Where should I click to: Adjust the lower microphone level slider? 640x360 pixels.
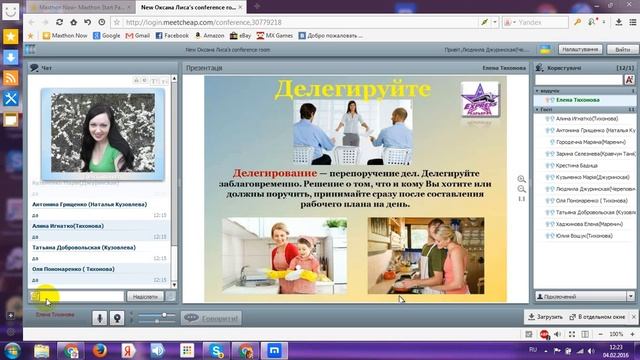157,321
